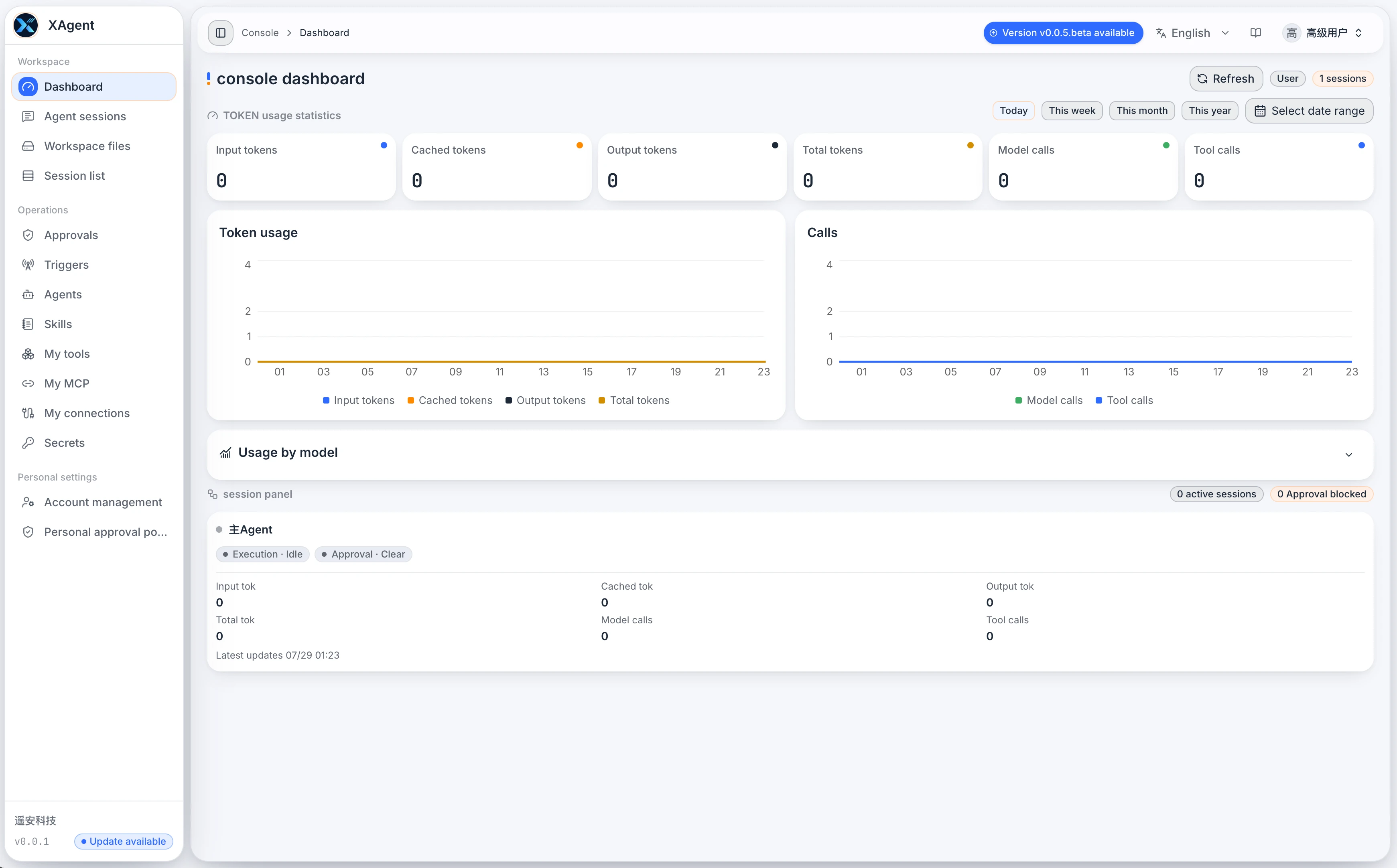Screen dimensions: 1397x868
Task: Click the Usage by model chart icon
Action: pyautogui.click(x=225, y=453)
